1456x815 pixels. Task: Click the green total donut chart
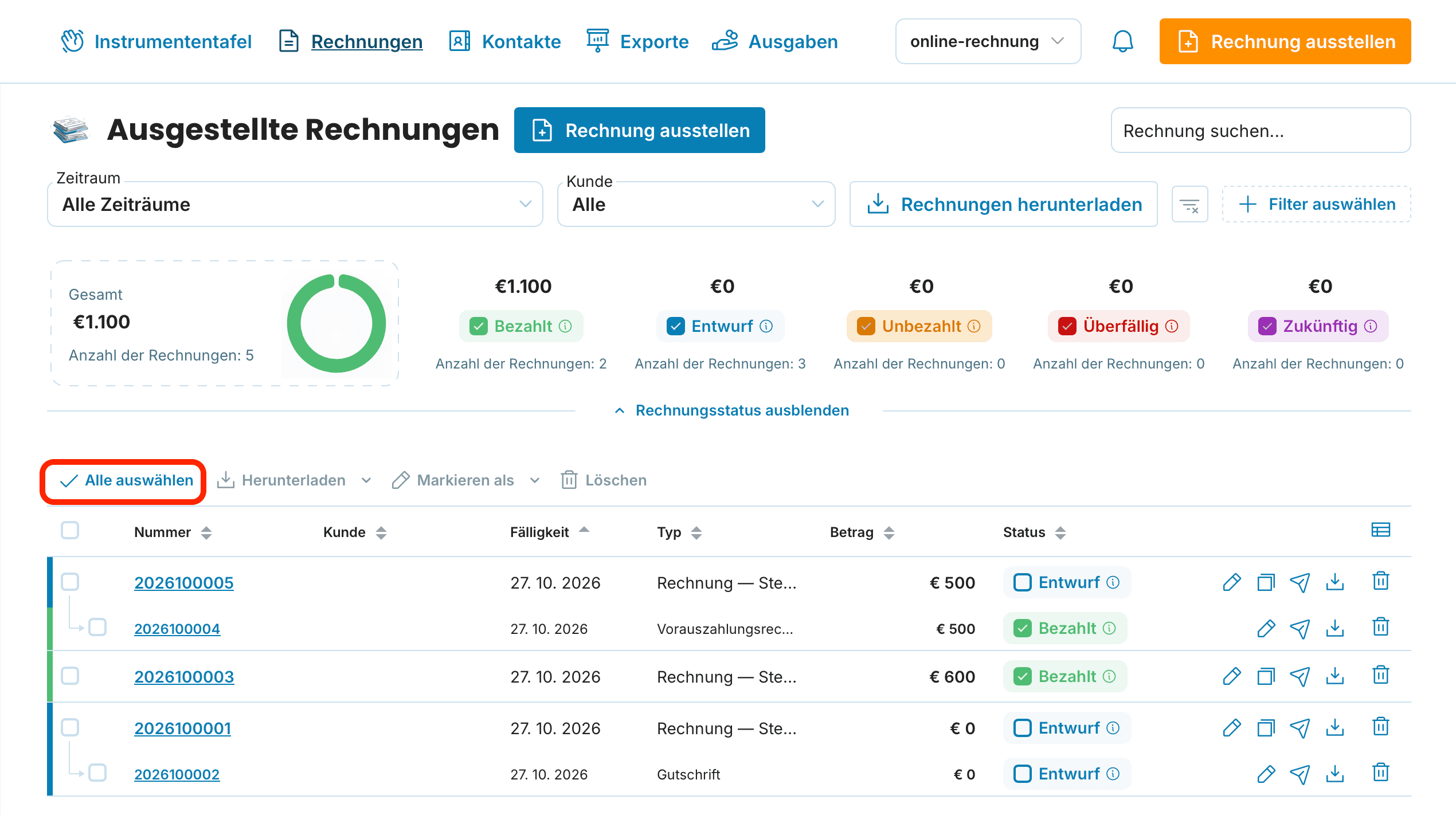pos(336,323)
